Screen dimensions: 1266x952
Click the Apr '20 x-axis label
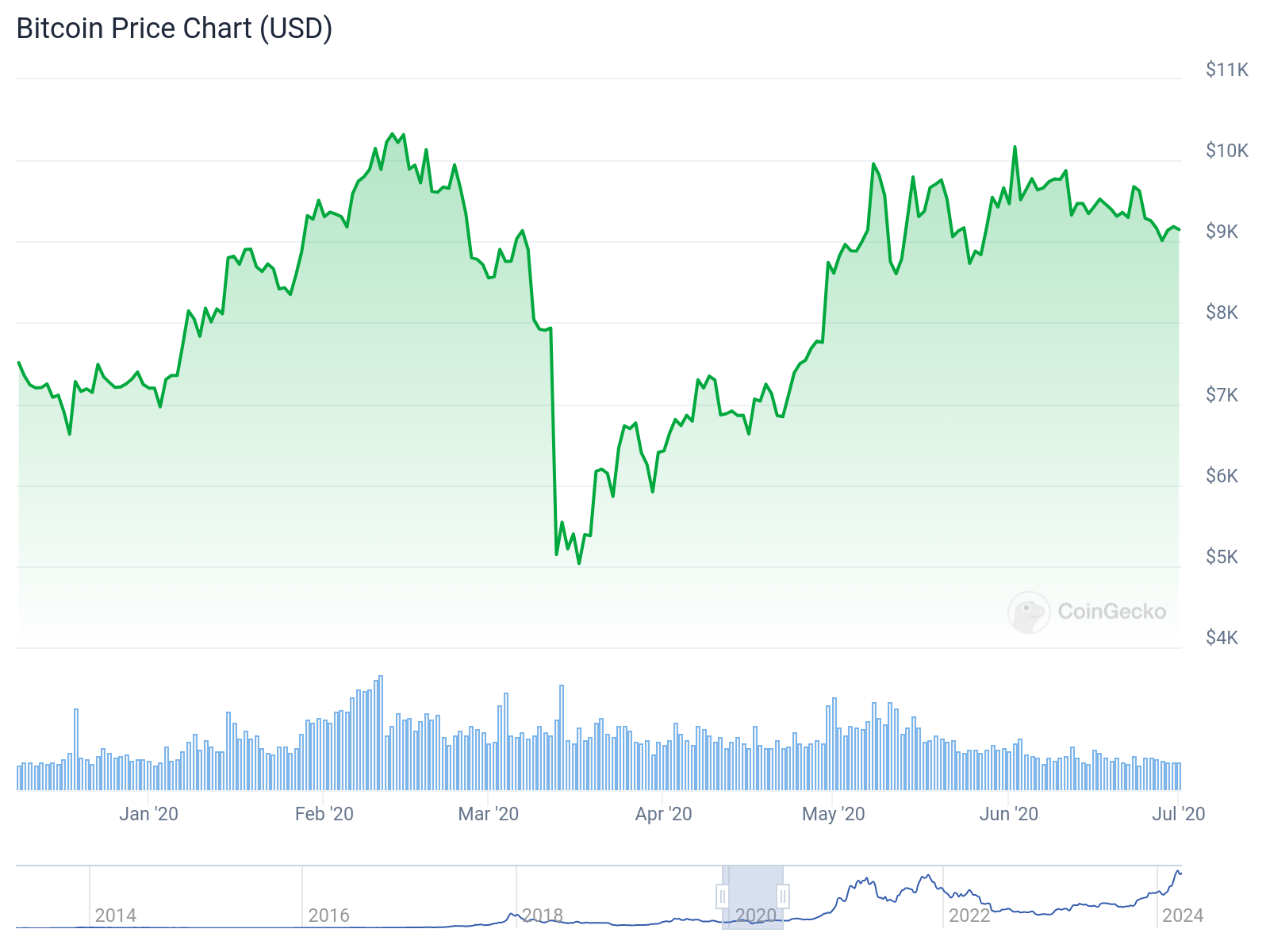coord(664,814)
